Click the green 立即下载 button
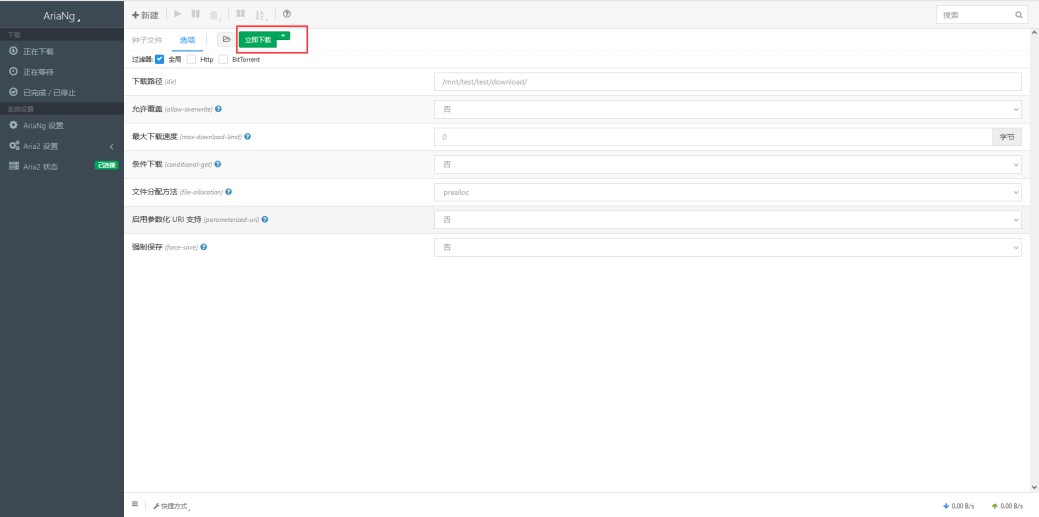Viewport: 1039px width, 517px height. point(257,40)
